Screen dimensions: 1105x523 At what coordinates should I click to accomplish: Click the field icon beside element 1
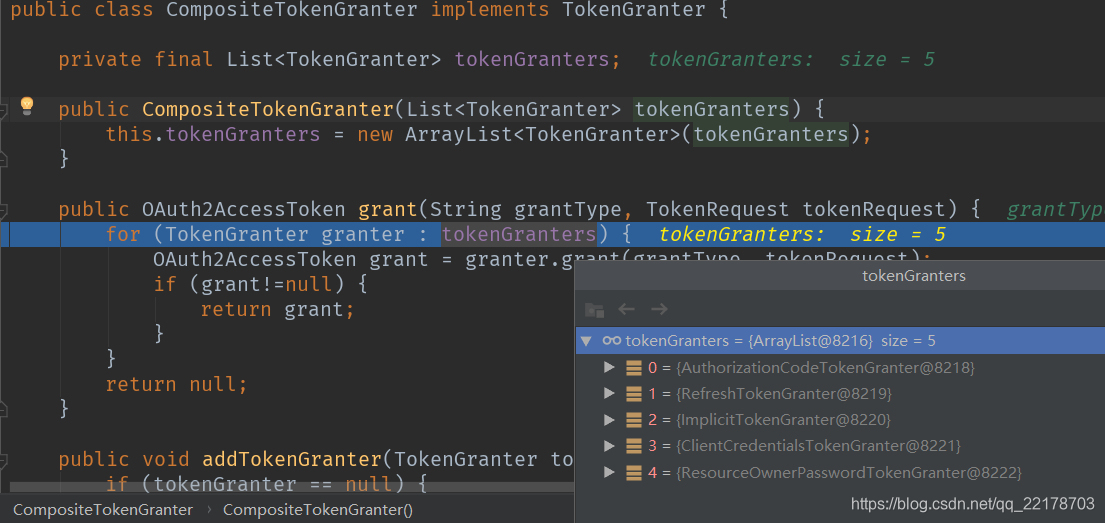click(634, 394)
